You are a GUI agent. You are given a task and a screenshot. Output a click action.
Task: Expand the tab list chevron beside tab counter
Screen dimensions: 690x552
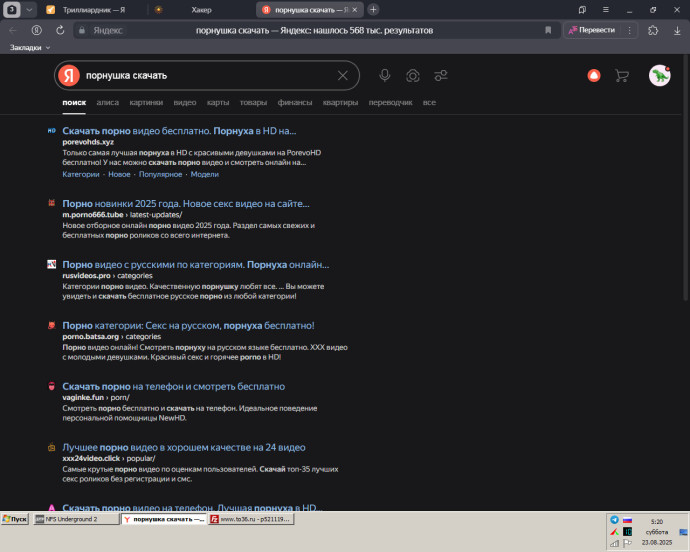click(x=29, y=10)
